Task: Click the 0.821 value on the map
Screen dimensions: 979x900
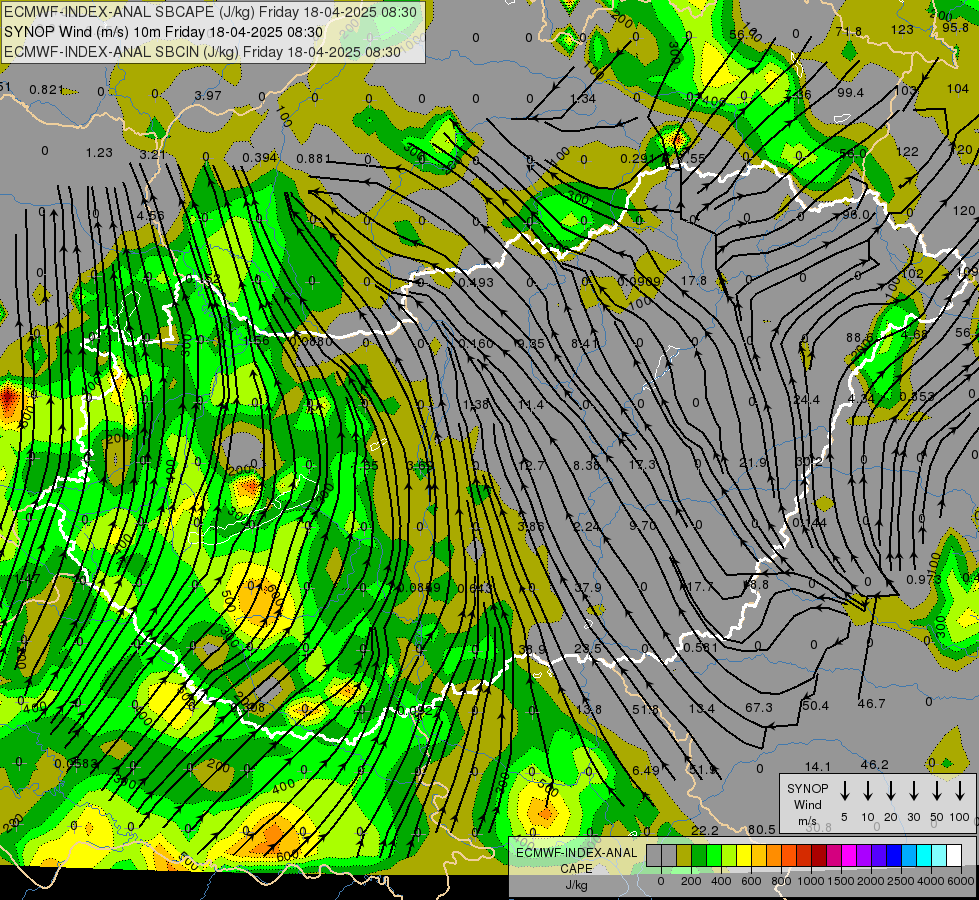Action: tap(46, 90)
